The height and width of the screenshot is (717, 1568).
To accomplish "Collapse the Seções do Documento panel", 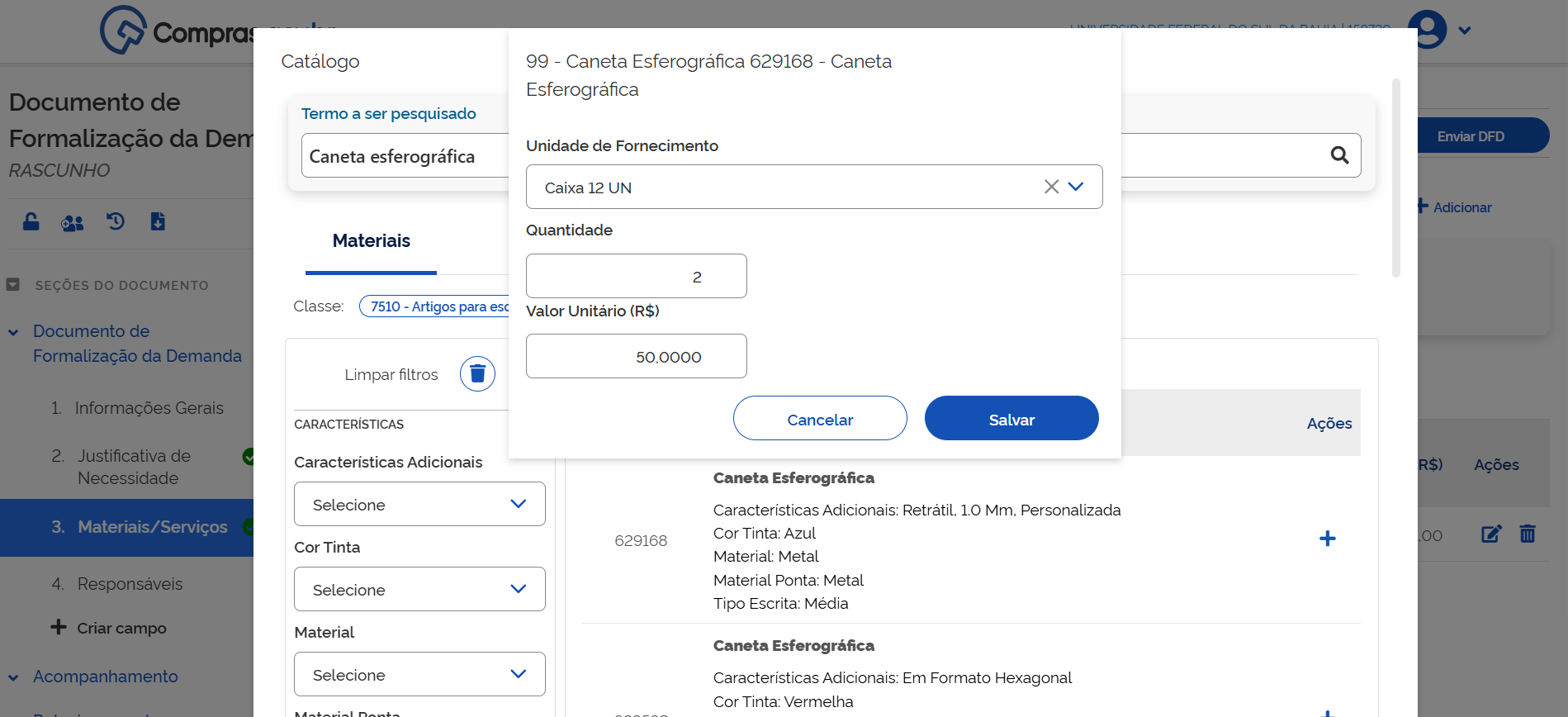I will pyautogui.click(x=13, y=285).
